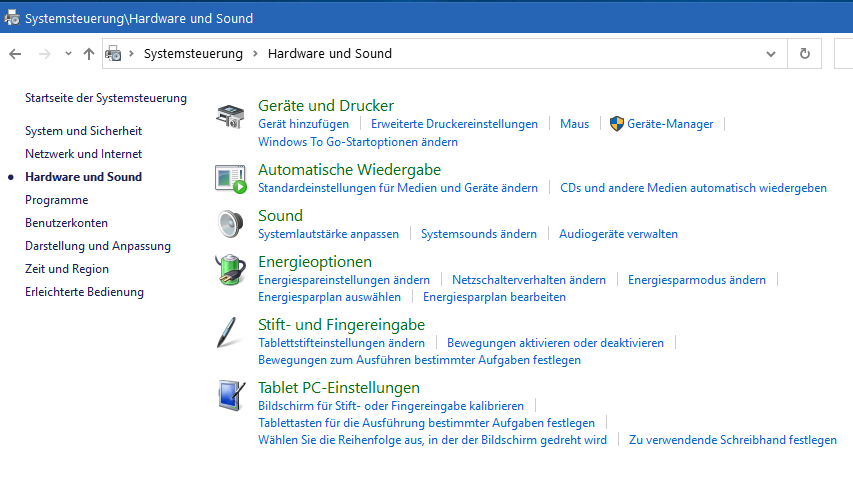Click the Sound speaker icon
Image resolution: width=853 pixels, height=493 pixels.
point(230,223)
